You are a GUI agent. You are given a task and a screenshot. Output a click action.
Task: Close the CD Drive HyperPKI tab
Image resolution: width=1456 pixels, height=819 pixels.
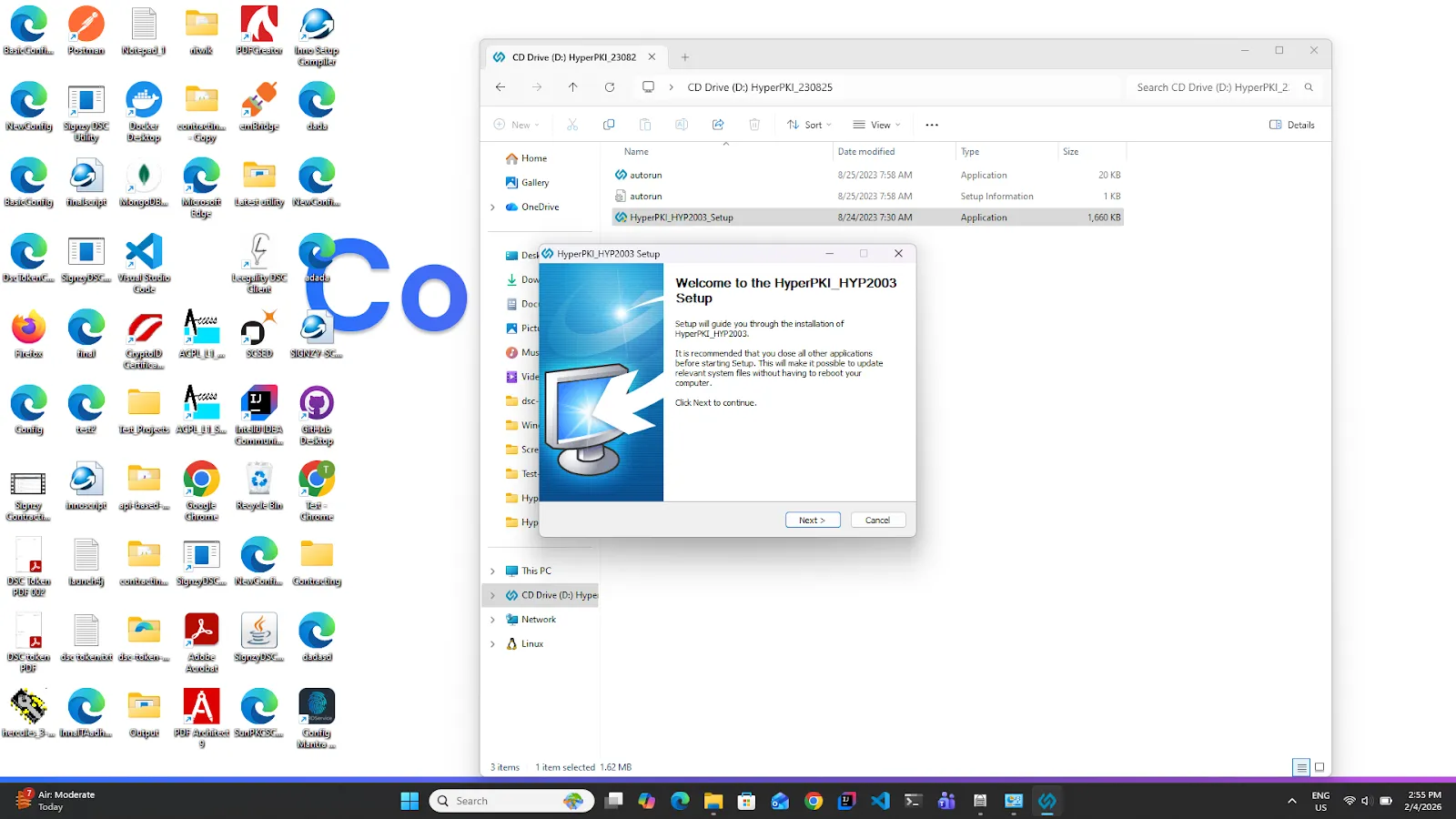(x=652, y=57)
